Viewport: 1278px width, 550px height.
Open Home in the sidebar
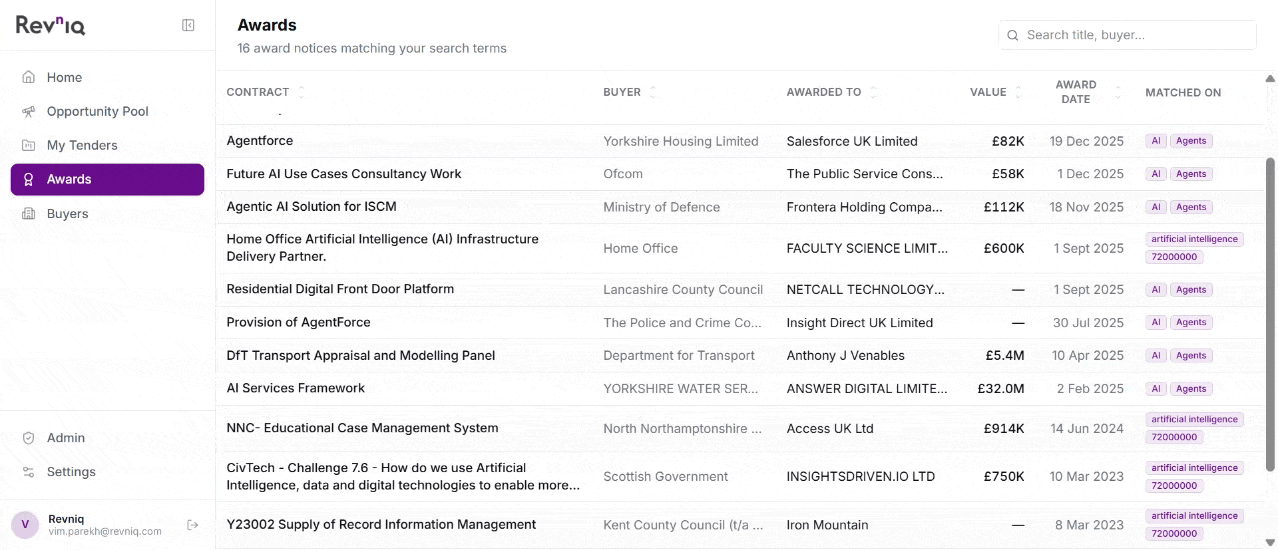[107, 77]
